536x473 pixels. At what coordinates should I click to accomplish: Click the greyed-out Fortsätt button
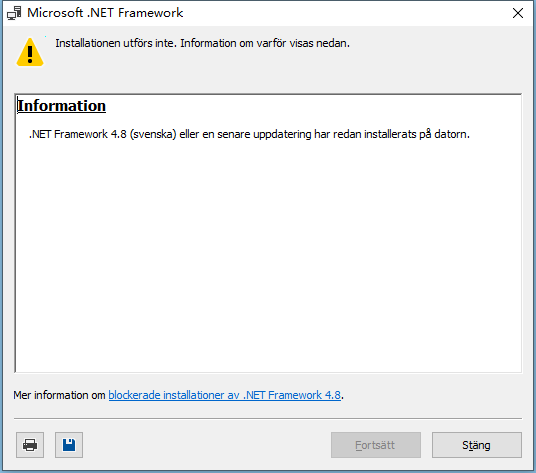[376, 445]
